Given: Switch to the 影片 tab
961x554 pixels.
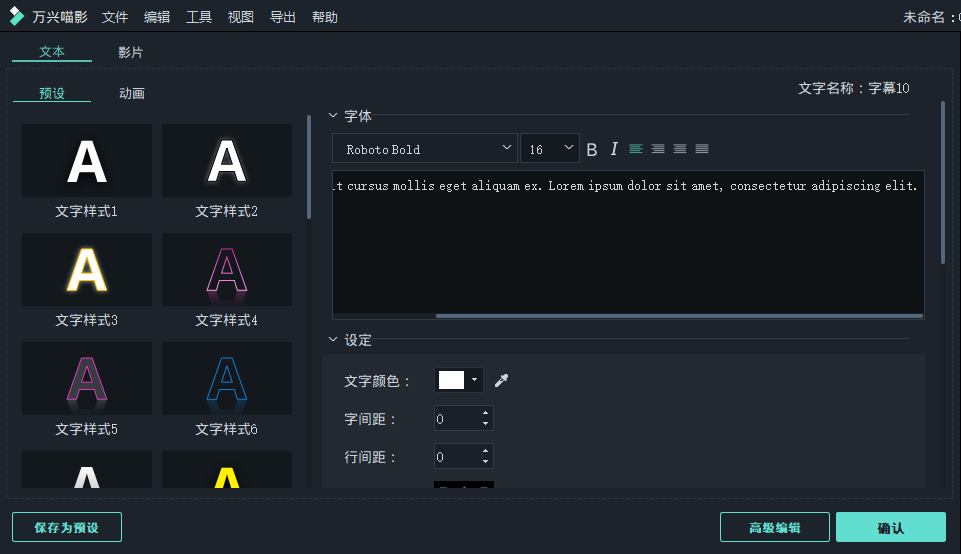Looking at the screenshot, I should point(131,52).
